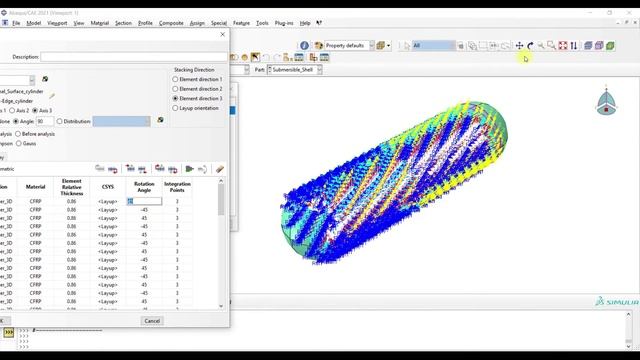
Task: Click the display group cubes icon
Action: (x=381, y=46)
